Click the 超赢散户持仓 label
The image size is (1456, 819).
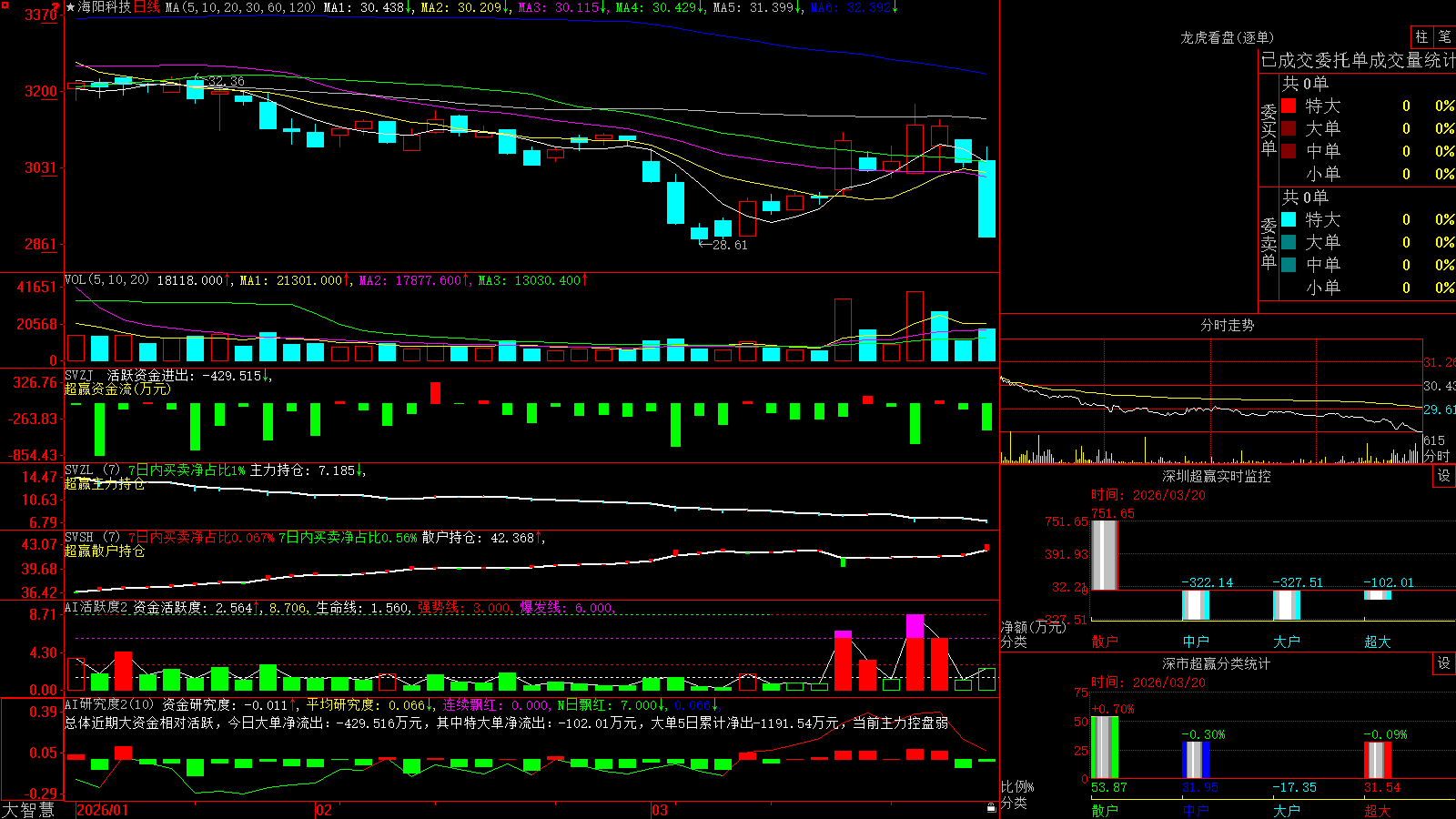click(105, 551)
